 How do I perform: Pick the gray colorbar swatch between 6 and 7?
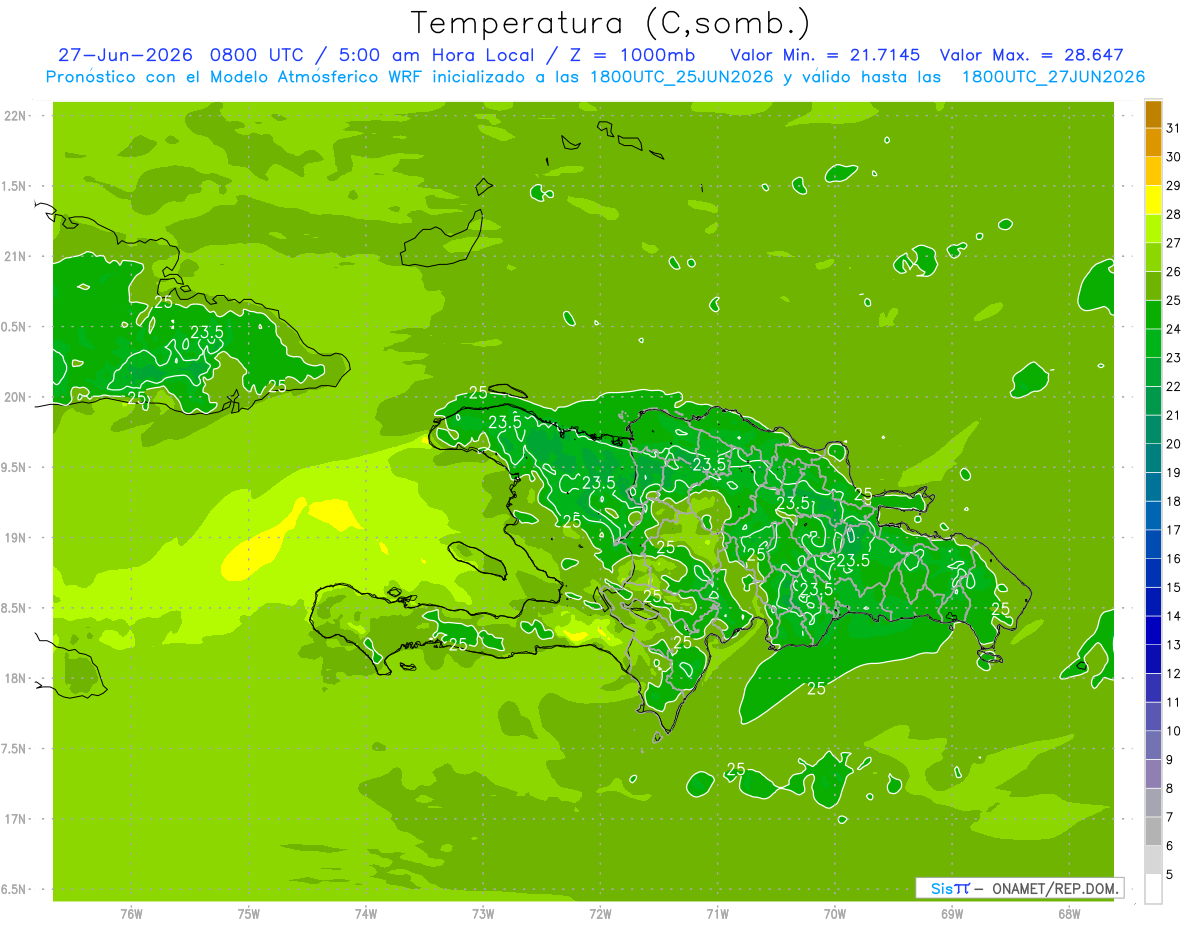click(x=1154, y=831)
